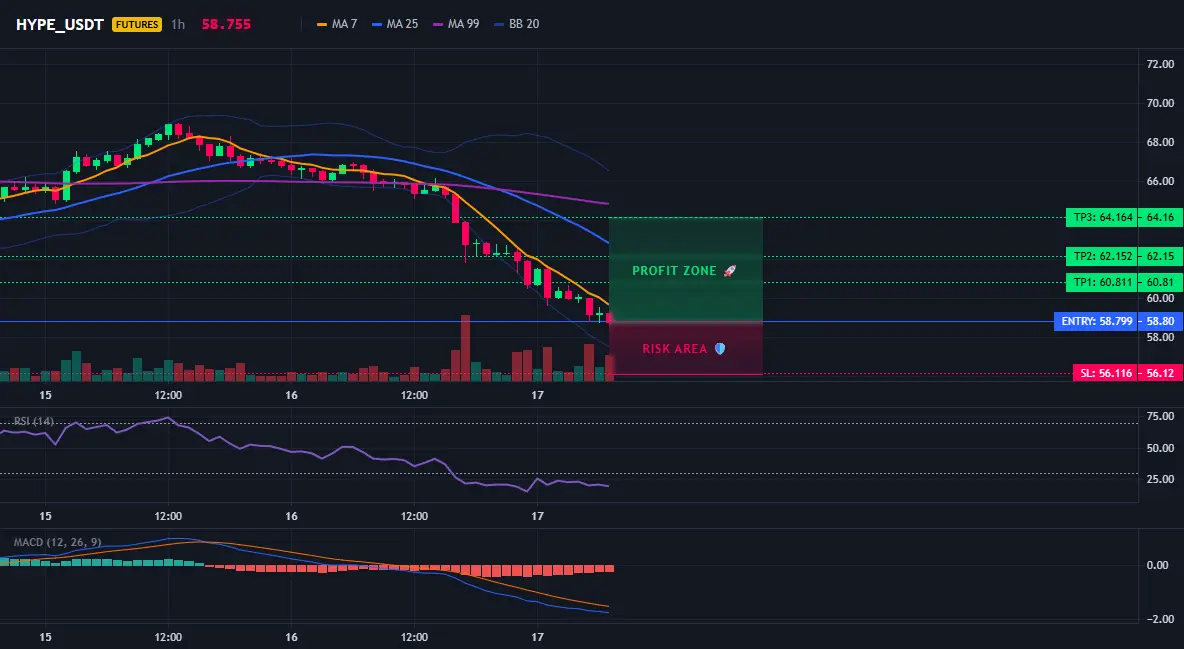The height and width of the screenshot is (649, 1184).
Task: Click the 58.80 entry price tag
Action: coord(1160,322)
